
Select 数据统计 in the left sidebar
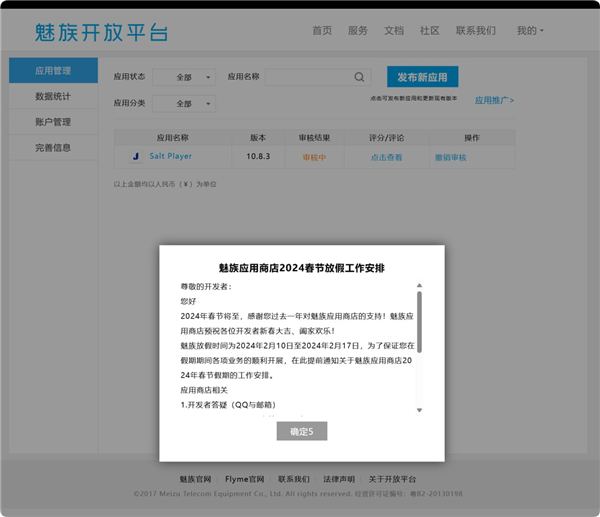[53, 97]
